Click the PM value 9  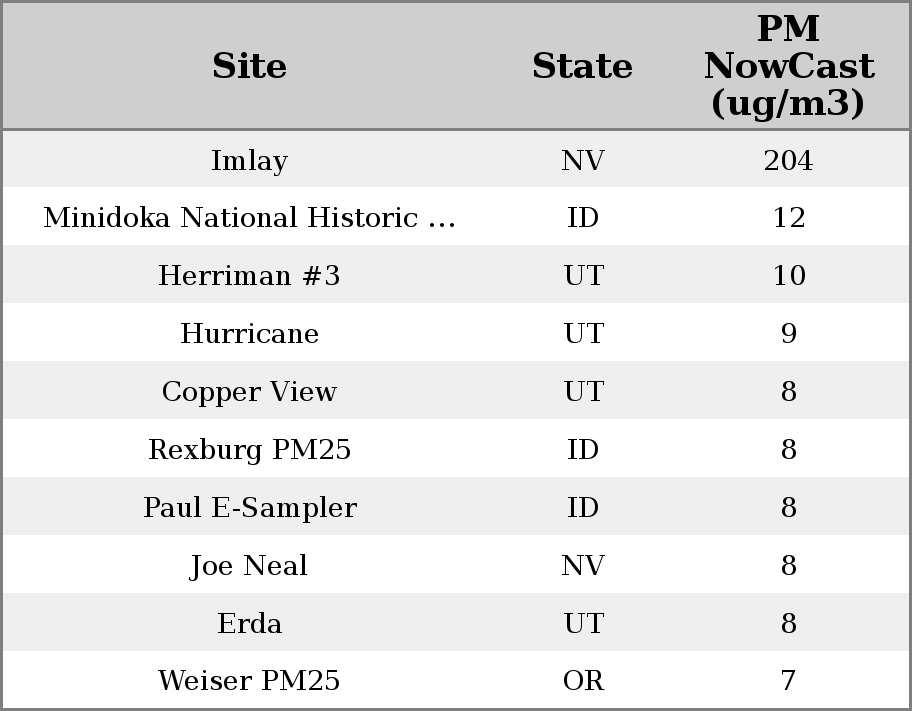tap(788, 334)
